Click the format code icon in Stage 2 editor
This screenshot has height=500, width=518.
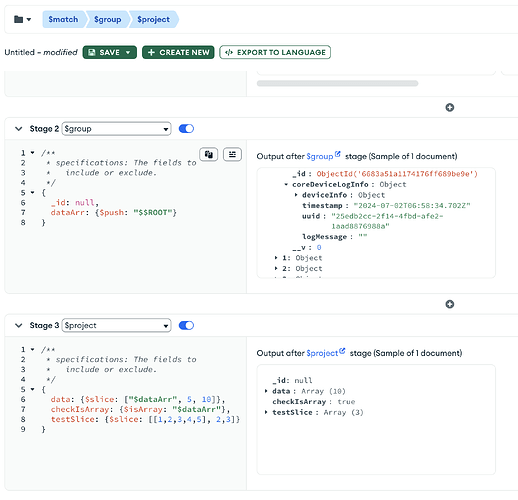click(x=232, y=154)
